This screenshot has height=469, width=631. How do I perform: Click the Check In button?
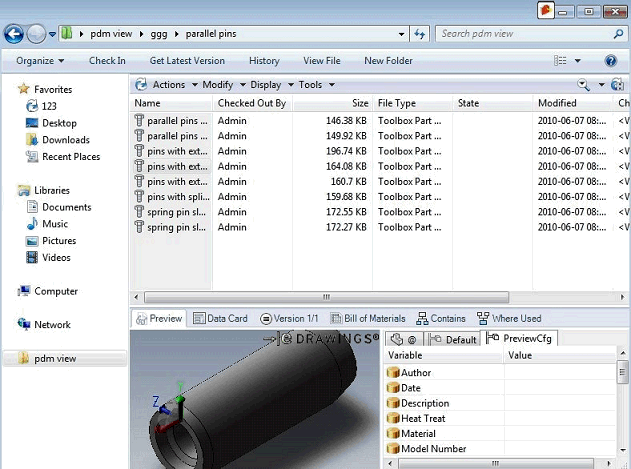[x=107, y=61]
